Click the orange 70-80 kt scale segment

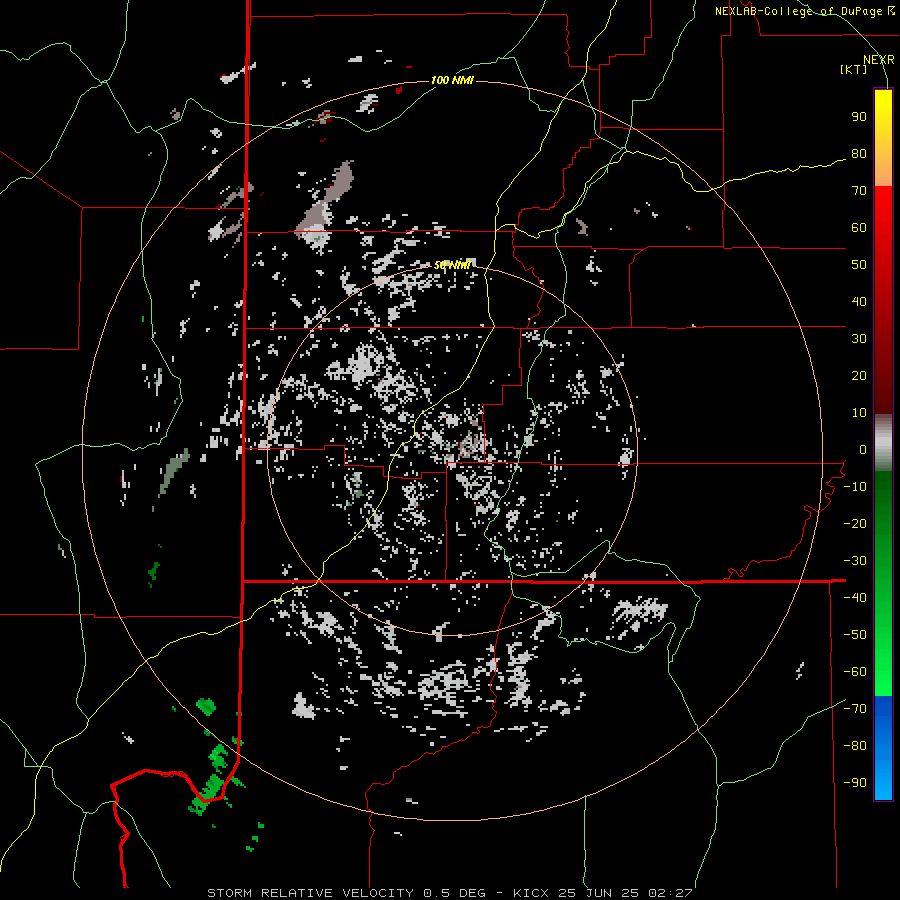tap(883, 170)
